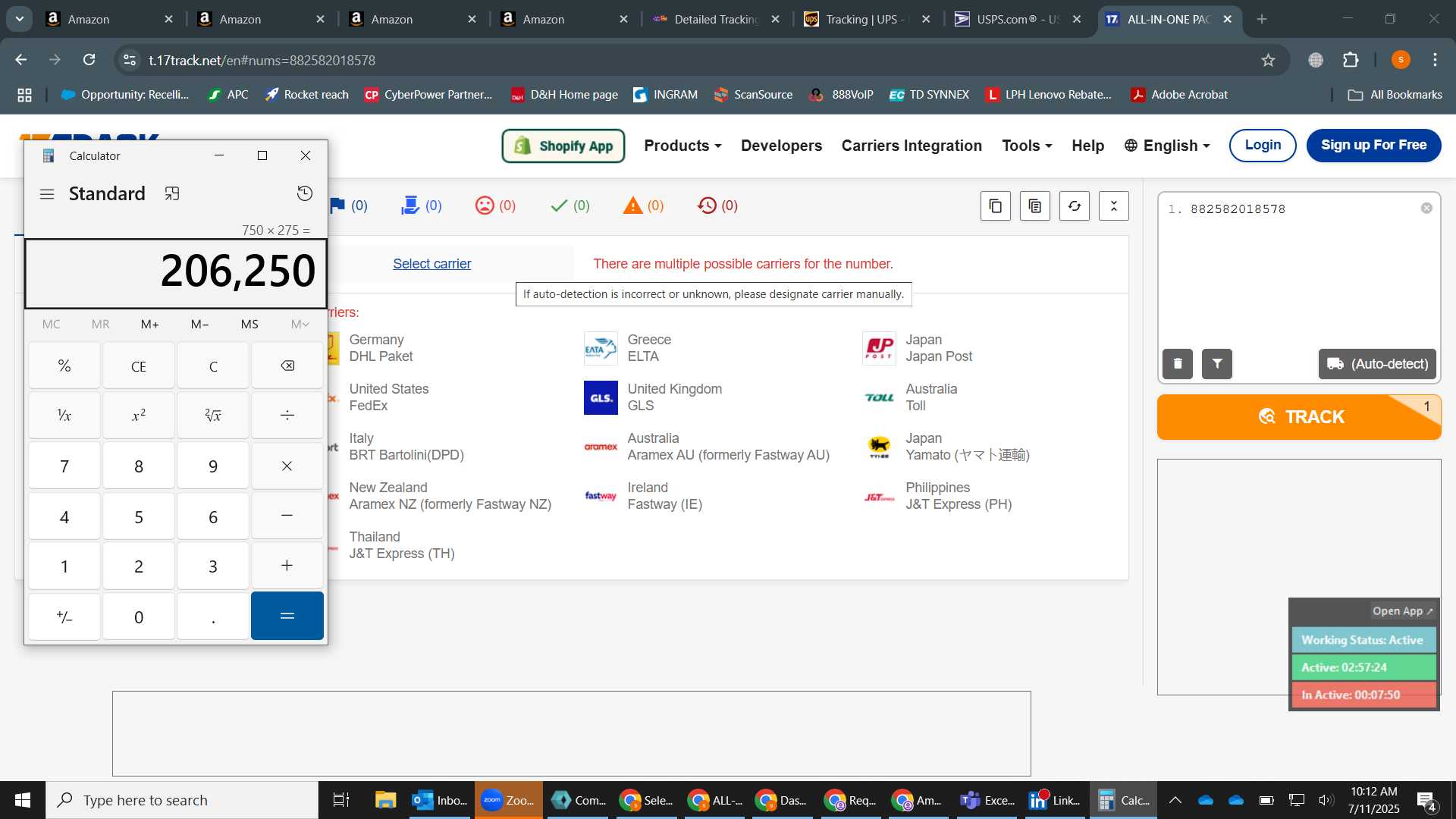1456x819 pixels.
Task: Click Calculator M+ memory add
Action: coord(149,325)
